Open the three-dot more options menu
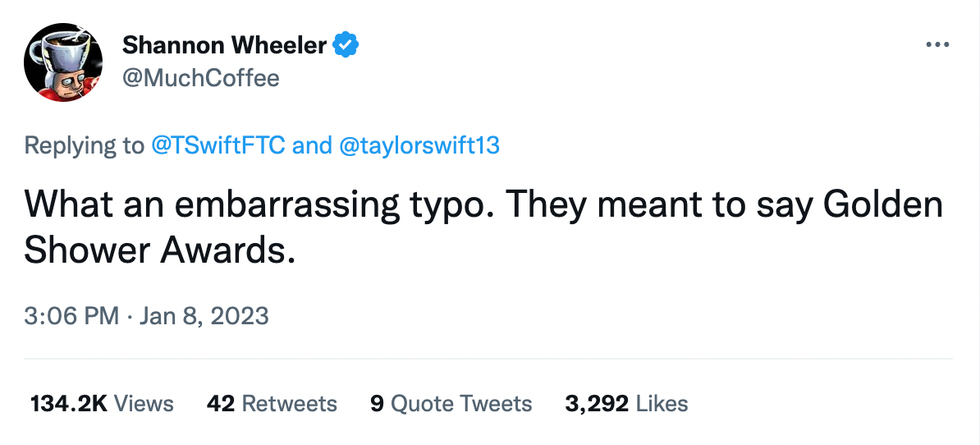980x445 pixels. (936, 46)
